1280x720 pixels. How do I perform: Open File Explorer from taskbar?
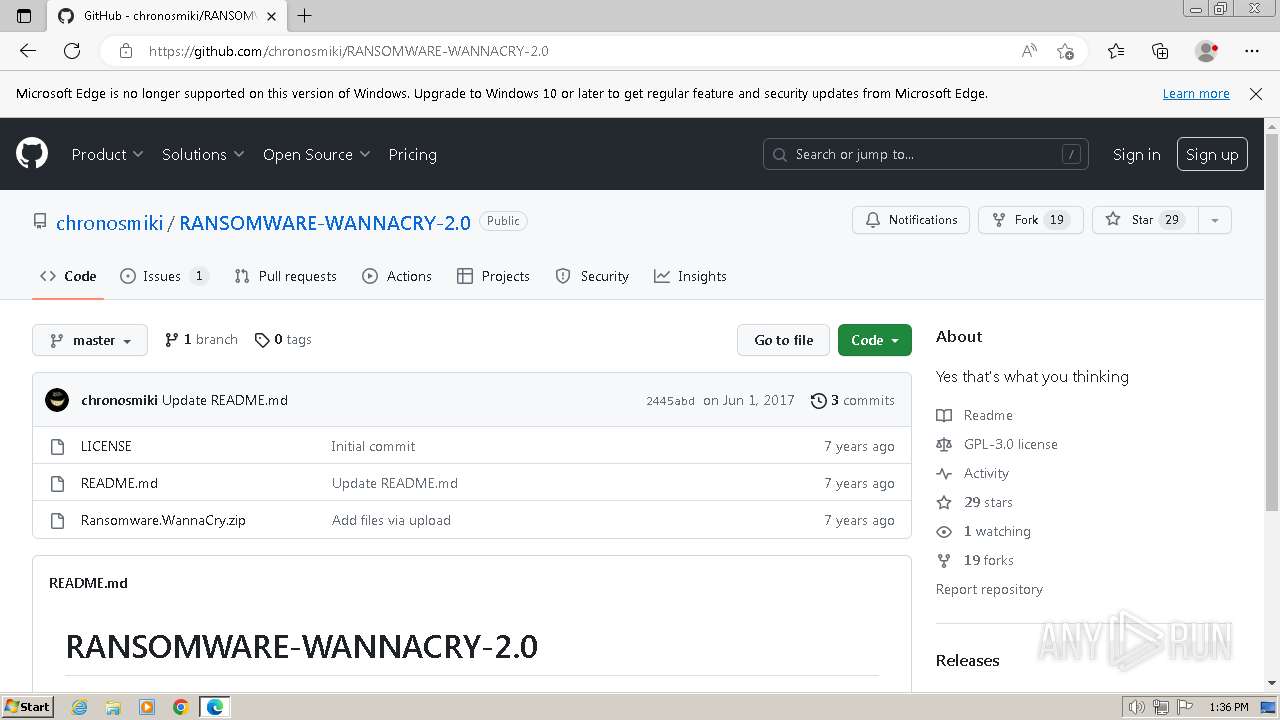tap(113, 707)
